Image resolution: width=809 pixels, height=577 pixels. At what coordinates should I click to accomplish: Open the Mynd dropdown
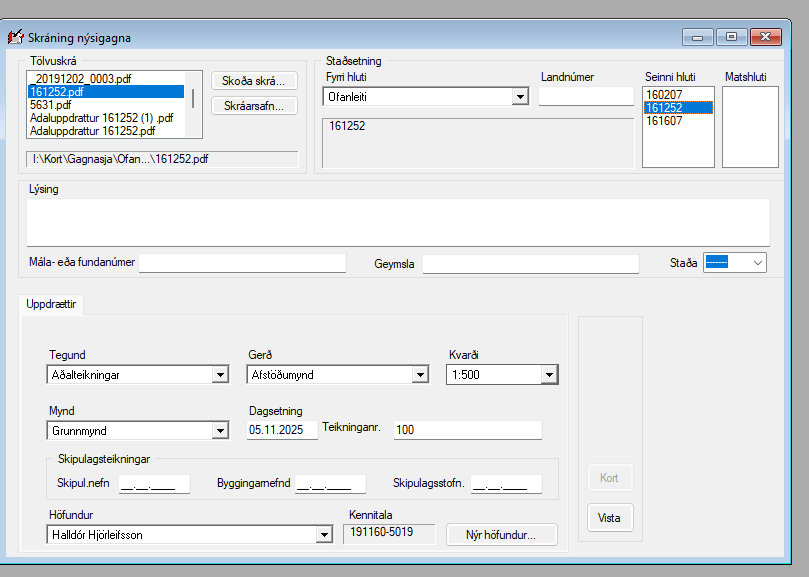[x=220, y=430]
